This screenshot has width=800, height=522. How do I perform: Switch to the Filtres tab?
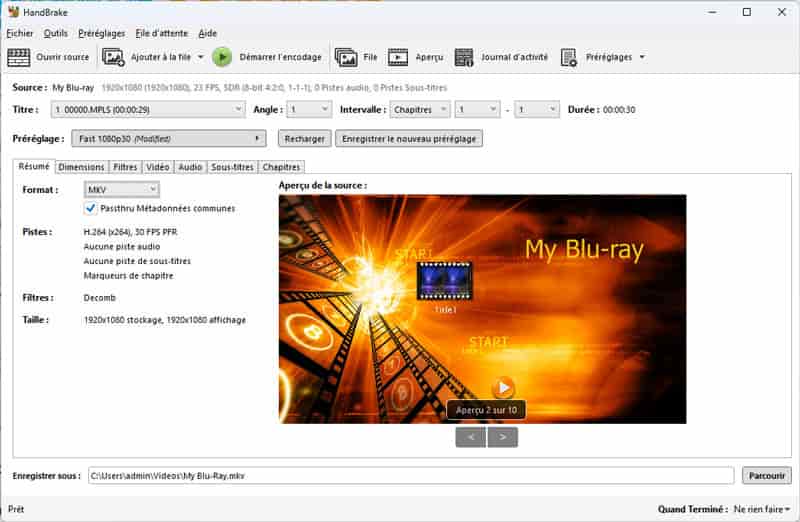point(125,167)
